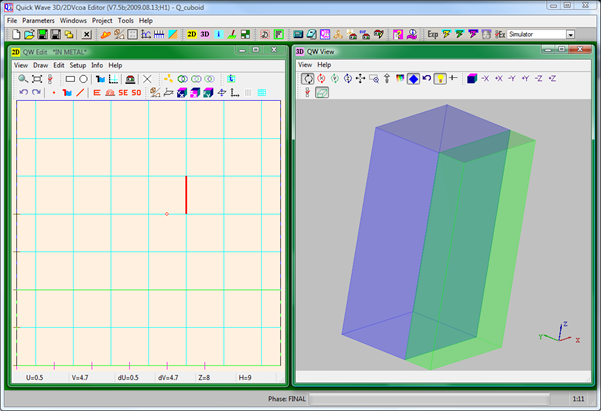Click the 2D window button in main toolbar
Image resolution: width=601 pixels, height=411 pixels.
coord(191,34)
